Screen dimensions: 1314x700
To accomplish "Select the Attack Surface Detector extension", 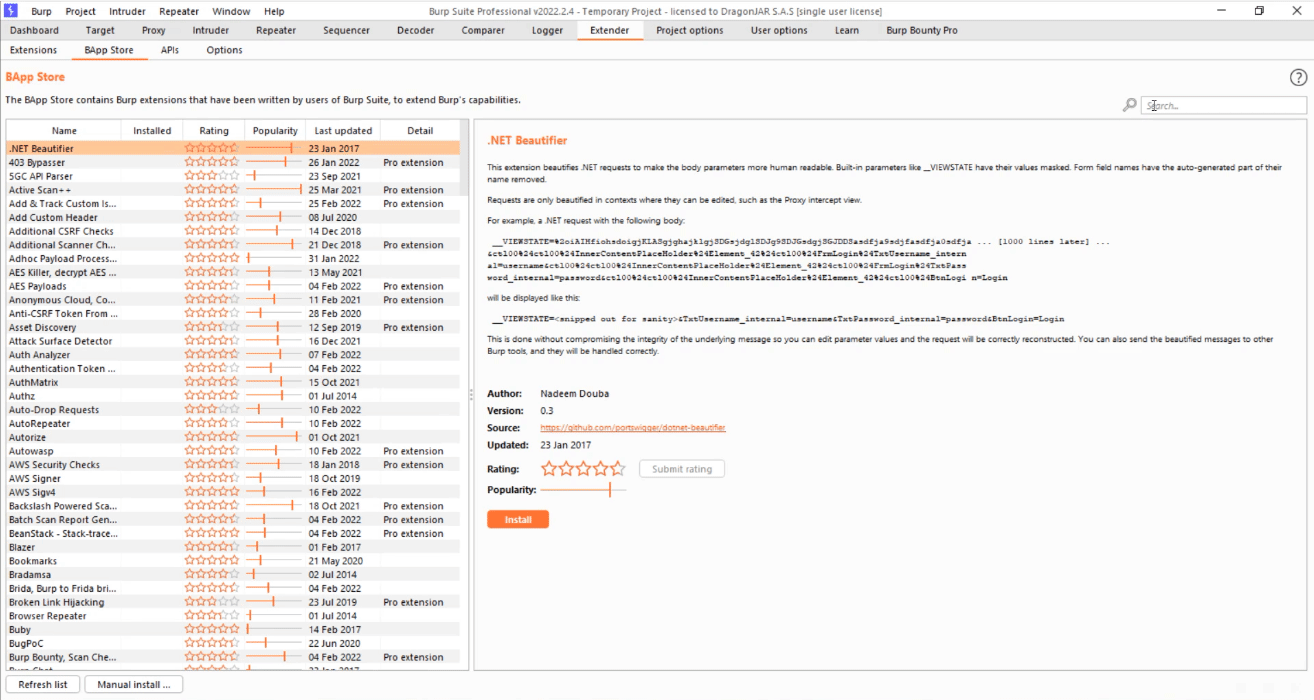I will (x=233, y=341).
